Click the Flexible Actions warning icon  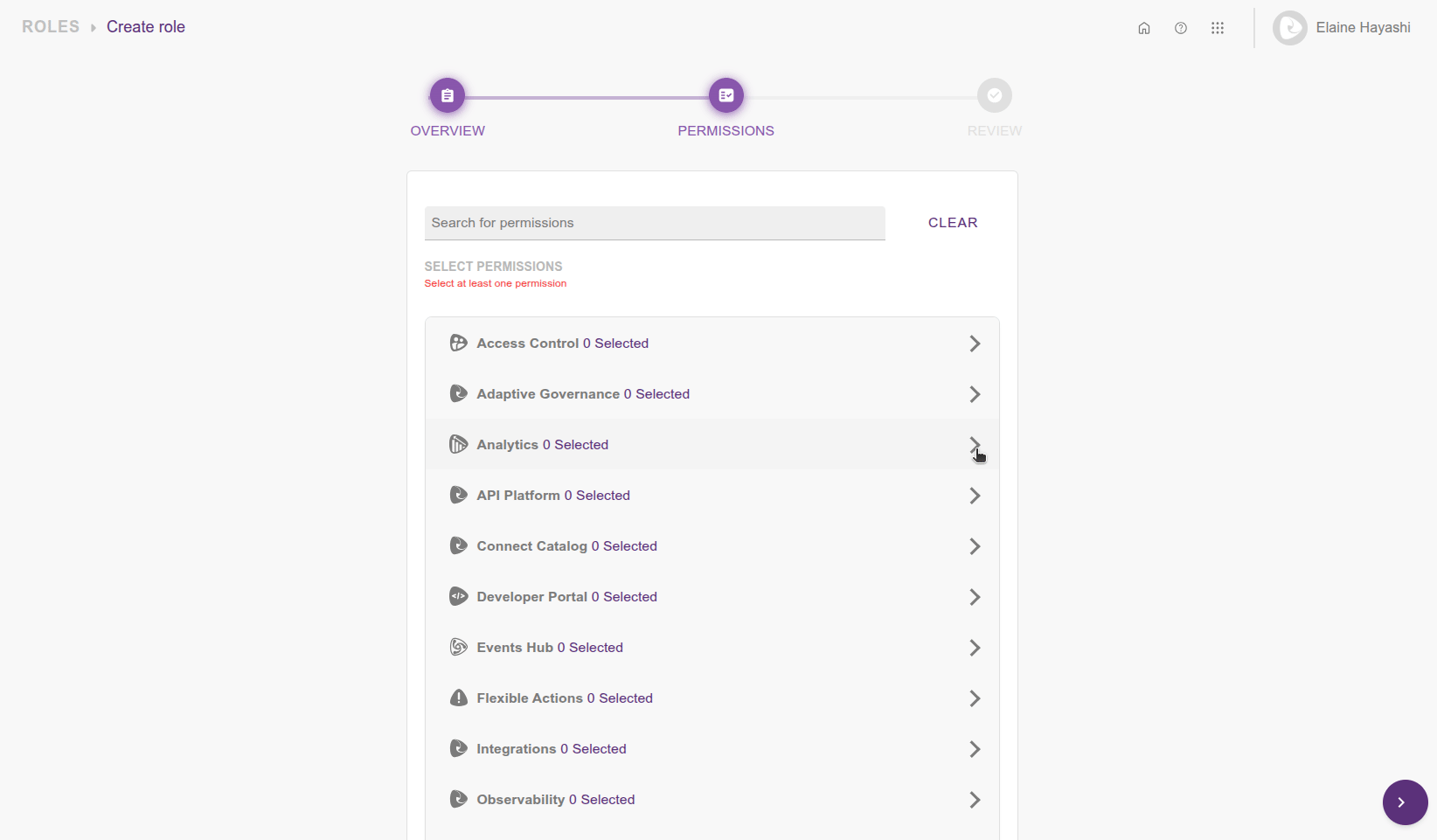tap(458, 698)
